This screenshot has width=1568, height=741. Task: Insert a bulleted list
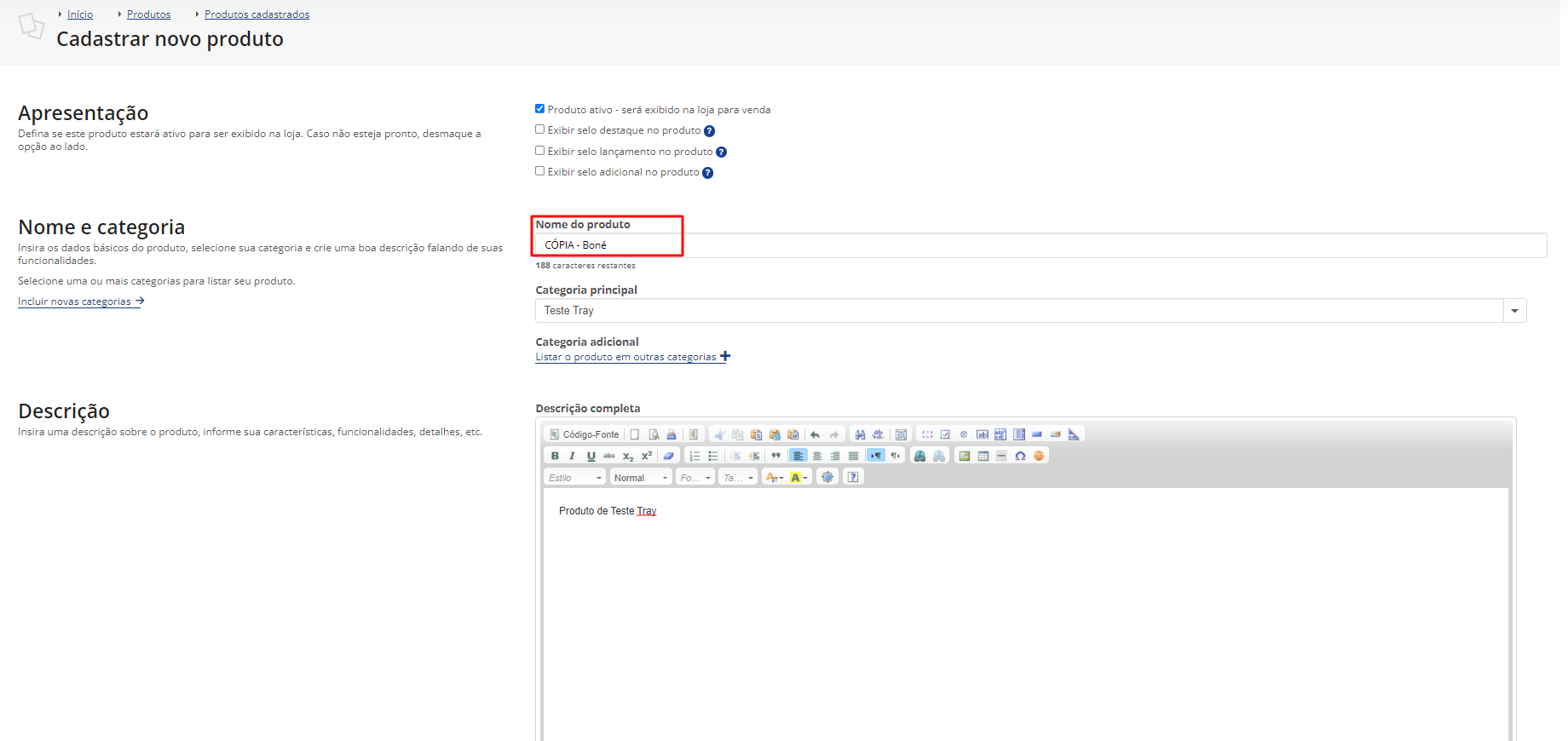tap(713, 456)
